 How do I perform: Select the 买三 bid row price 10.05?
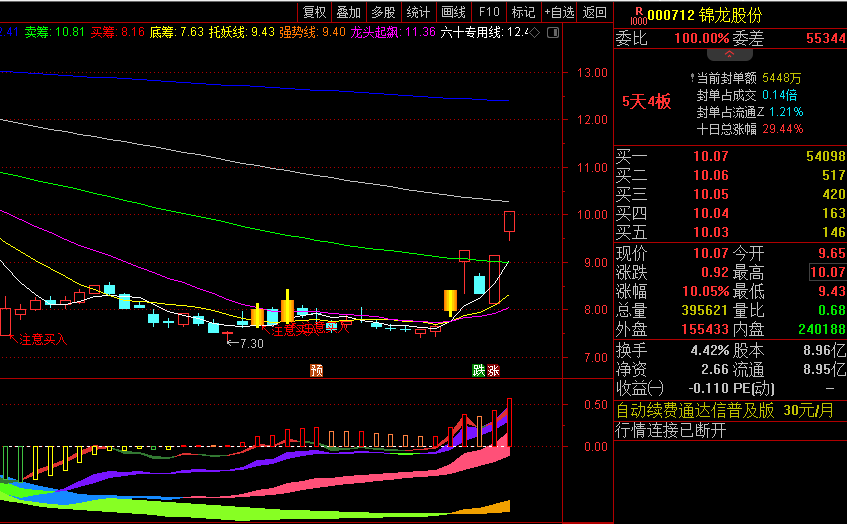point(710,194)
